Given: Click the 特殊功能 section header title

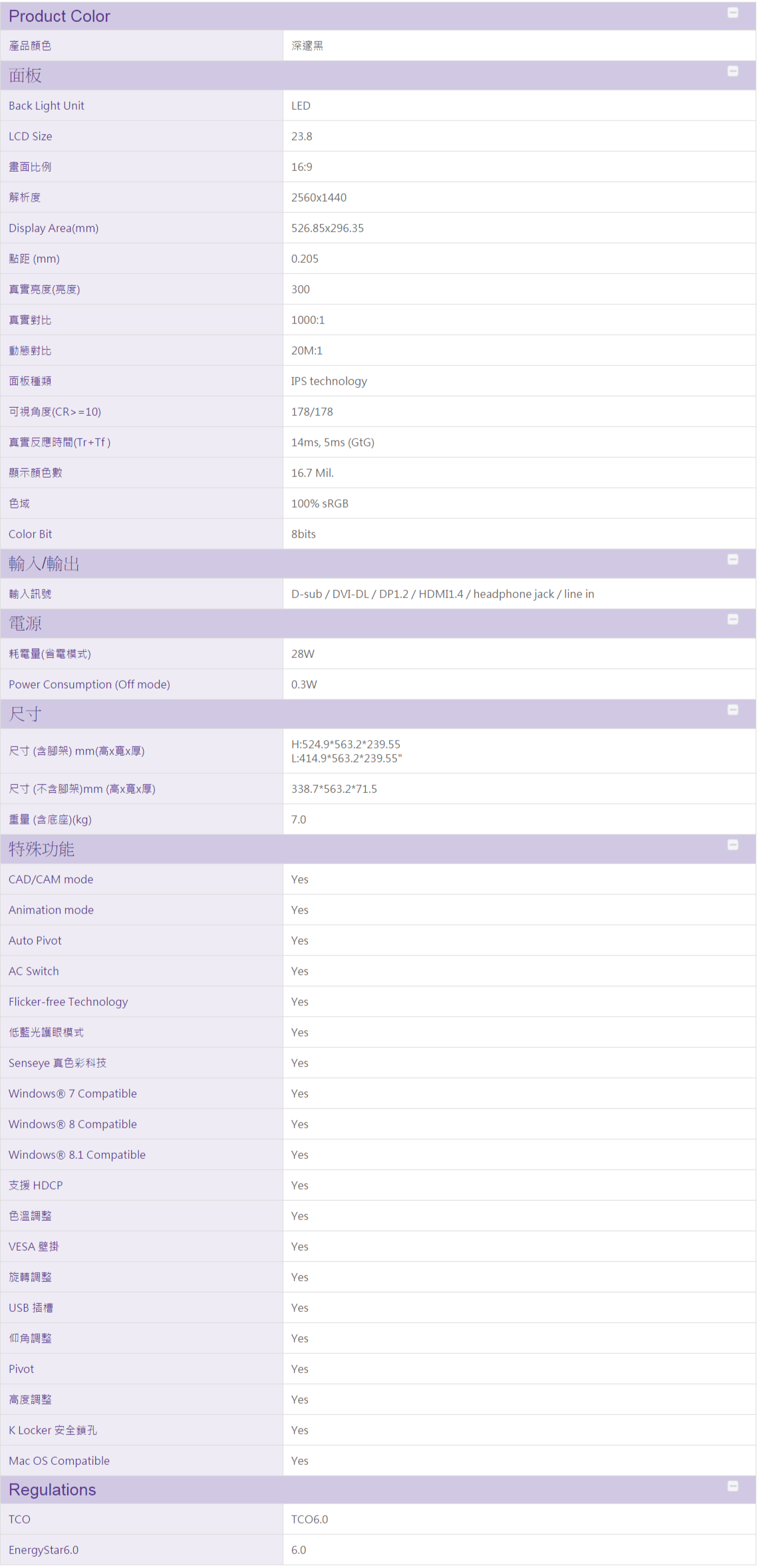Looking at the screenshot, I should point(41,850).
